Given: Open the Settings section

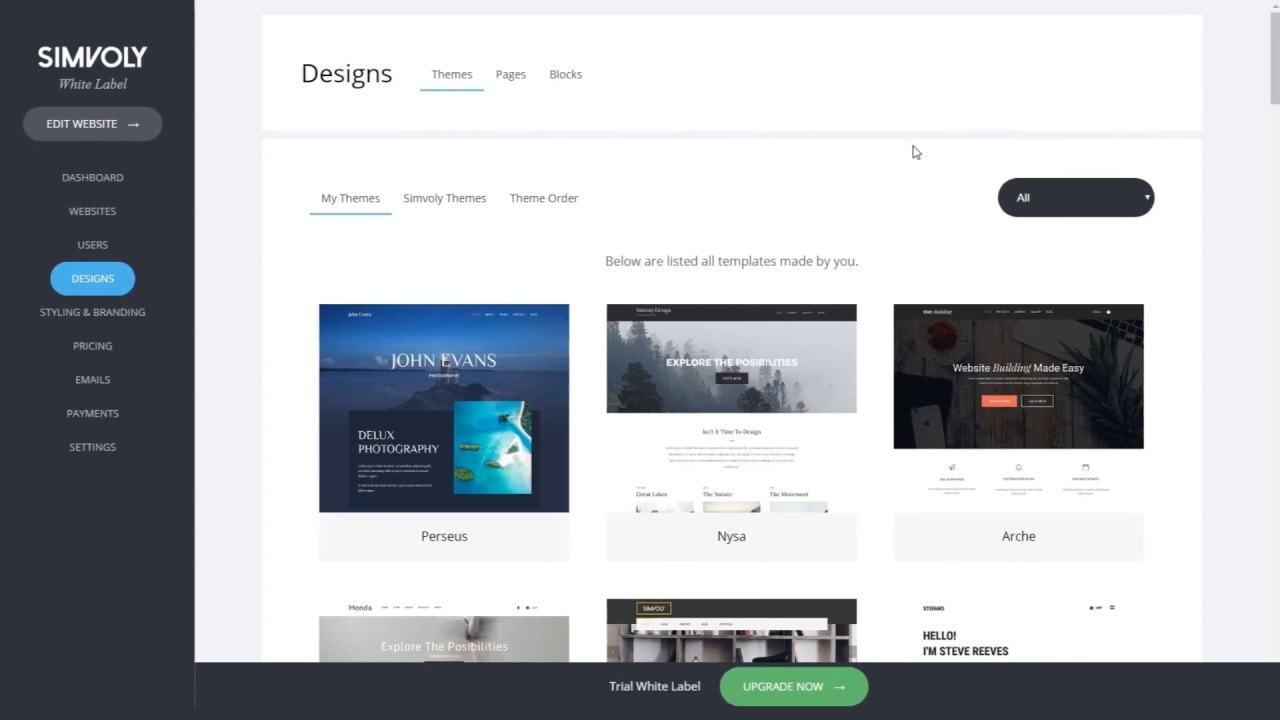Looking at the screenshot, I should (92, 446).
